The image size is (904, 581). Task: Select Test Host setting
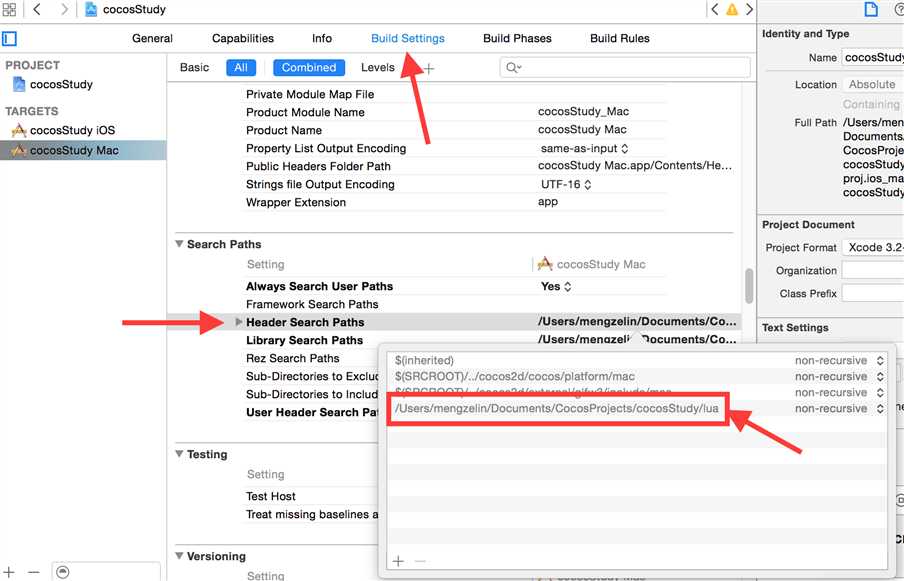[270, 496]
